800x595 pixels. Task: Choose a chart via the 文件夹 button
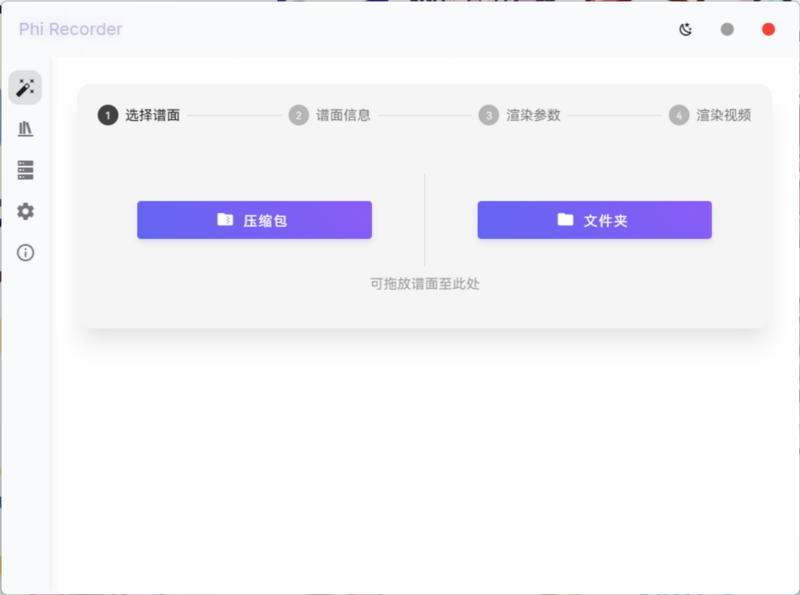594,220
